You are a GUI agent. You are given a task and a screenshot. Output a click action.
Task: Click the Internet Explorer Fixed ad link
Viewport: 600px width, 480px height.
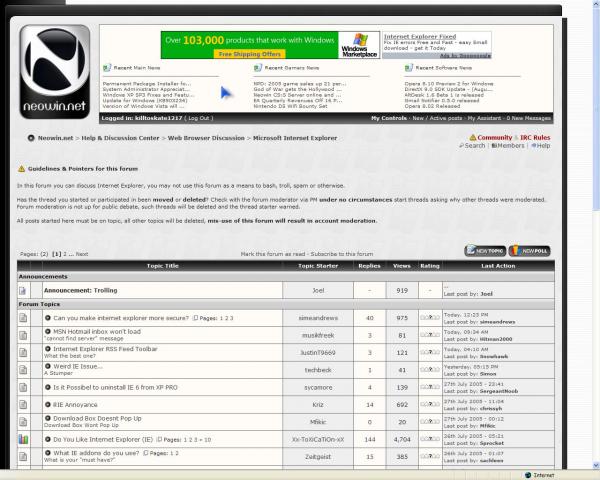point(420,36)
